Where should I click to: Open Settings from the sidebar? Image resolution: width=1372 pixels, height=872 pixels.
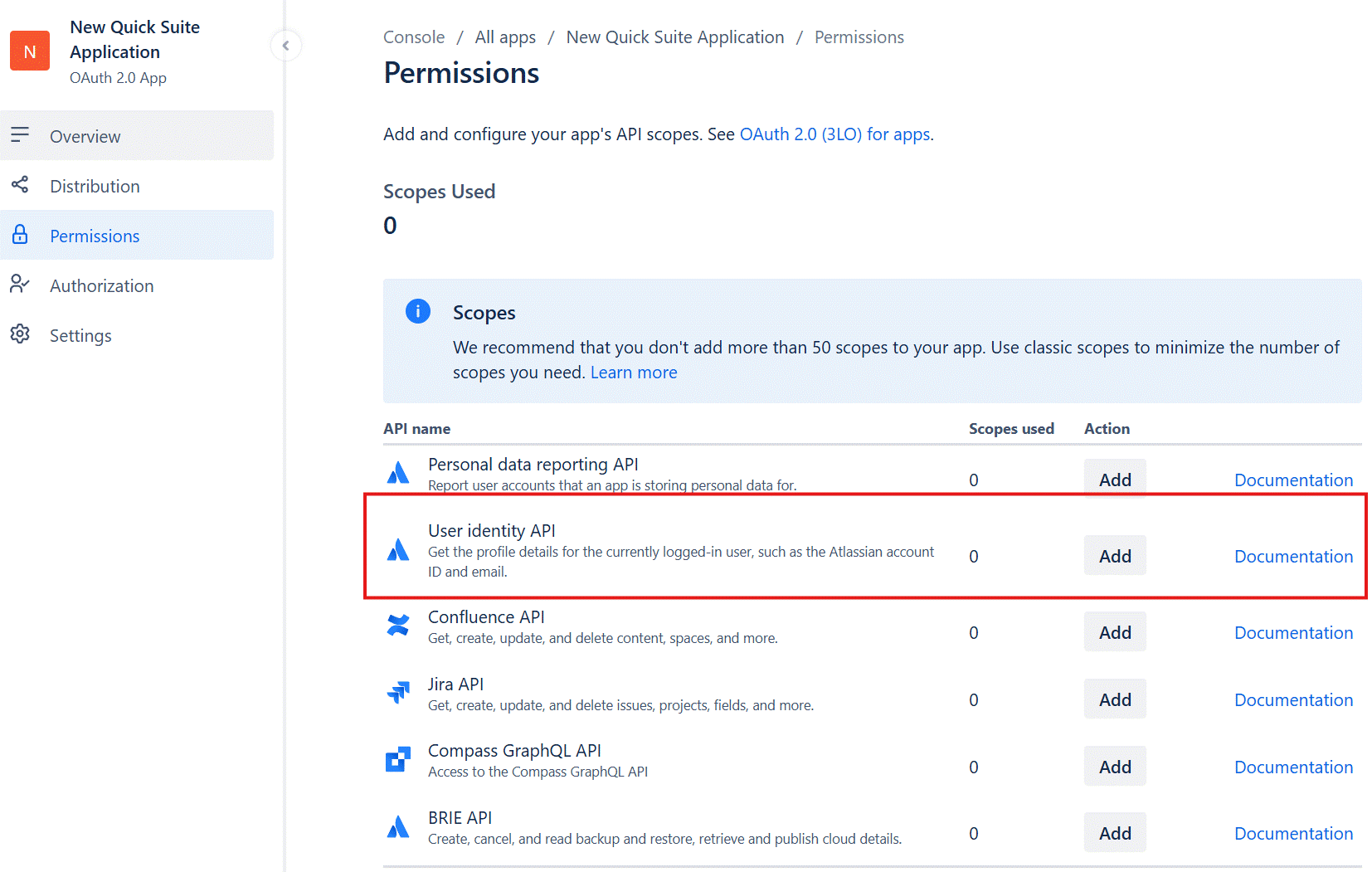click(137, 335)
